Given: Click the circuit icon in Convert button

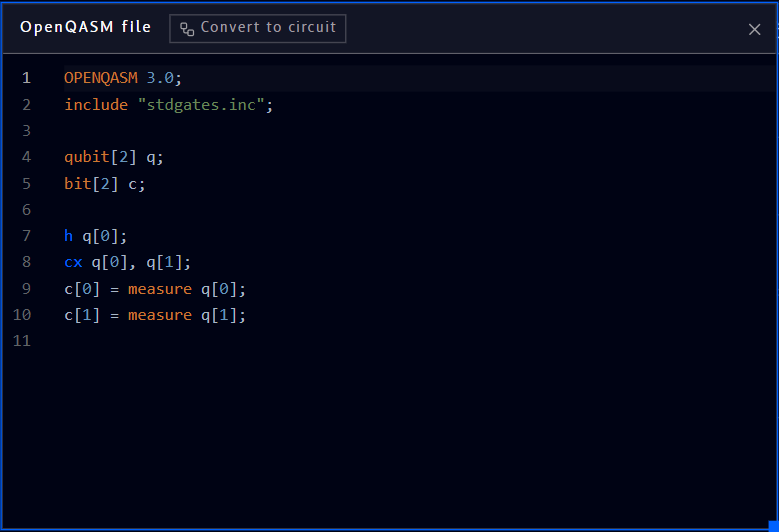Looking at the screenshot, I should [x=187, y=29].
